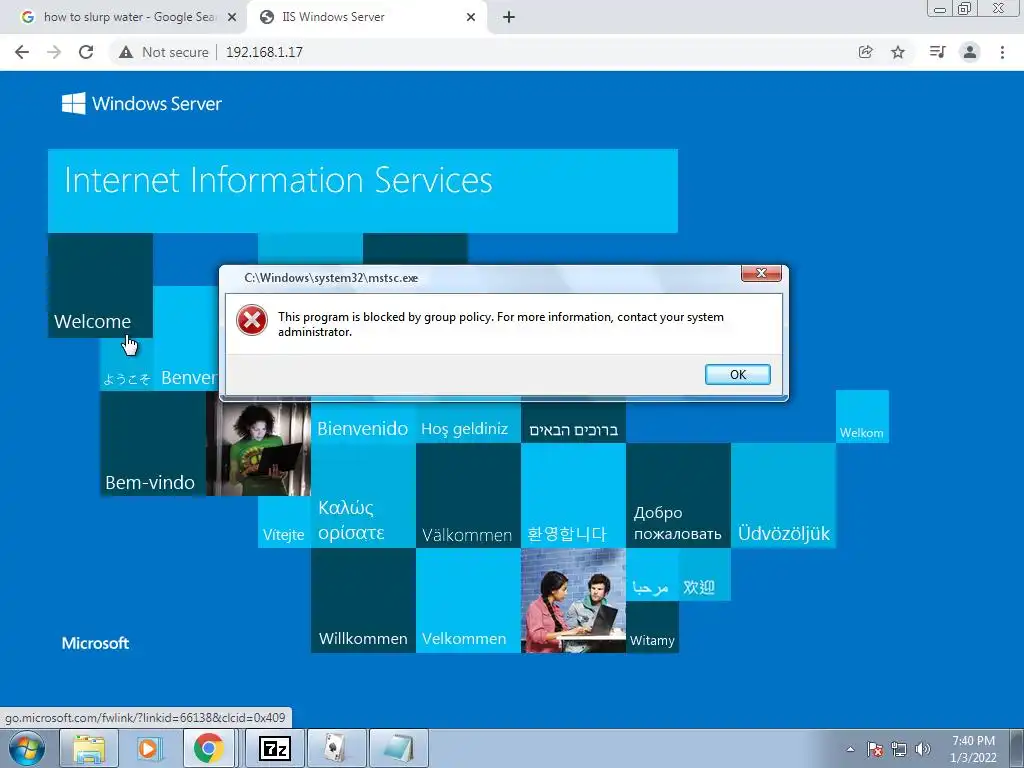Click the 欢迎 tile
The image size is (1024, 768).
705,575
